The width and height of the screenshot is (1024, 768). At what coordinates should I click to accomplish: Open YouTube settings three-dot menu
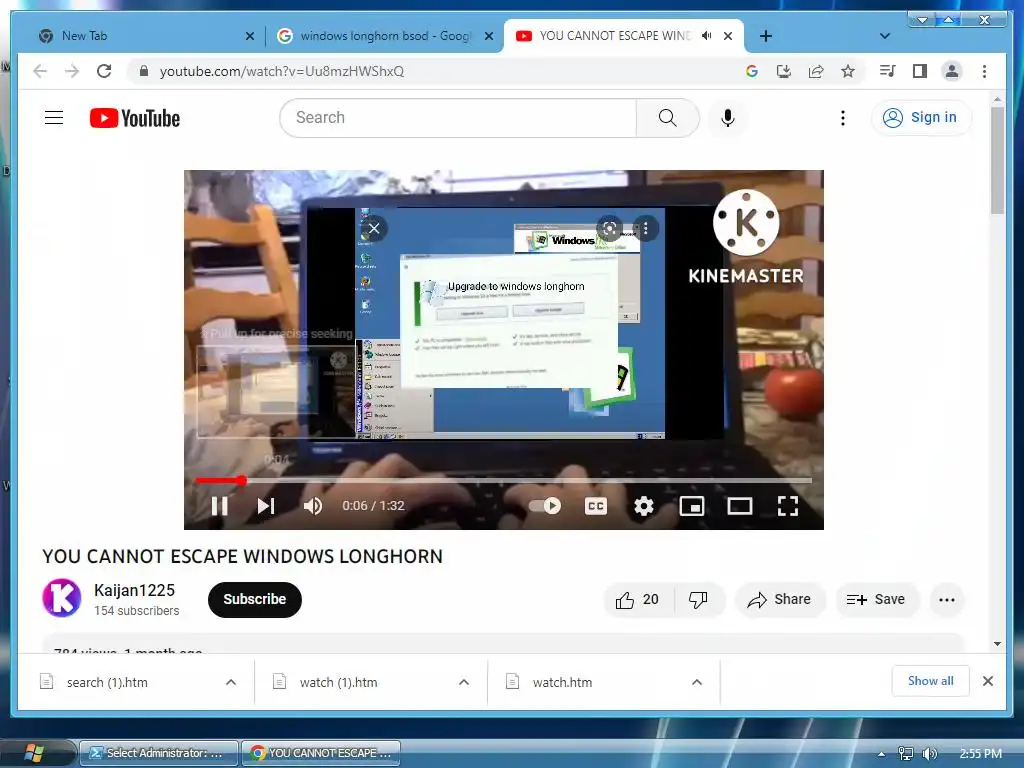pyautogui.click(x=842, y=118)
